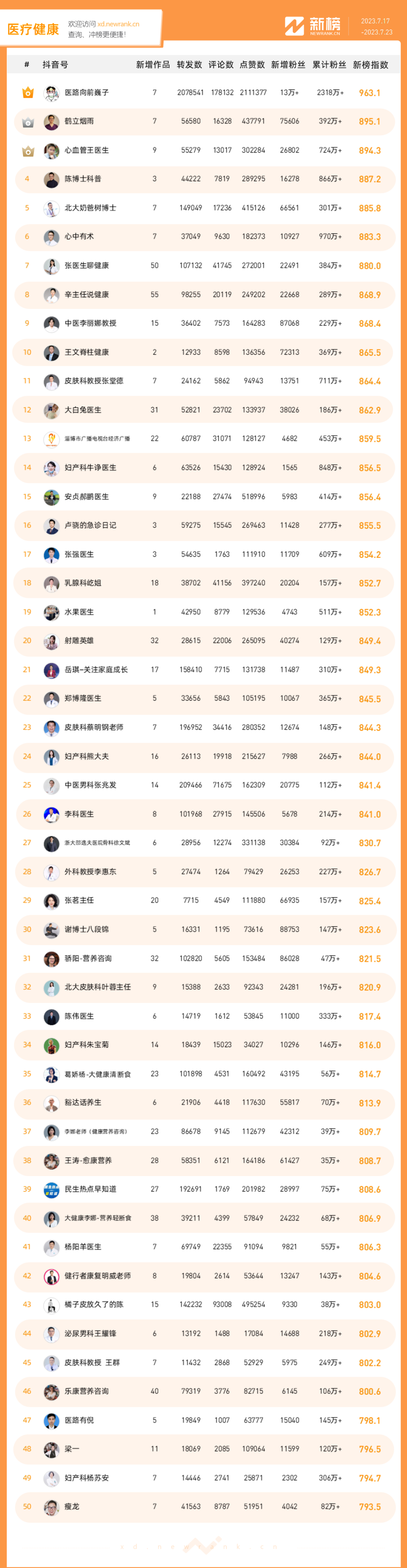
Task: Click index score 963.1
Action: [370, 93]
